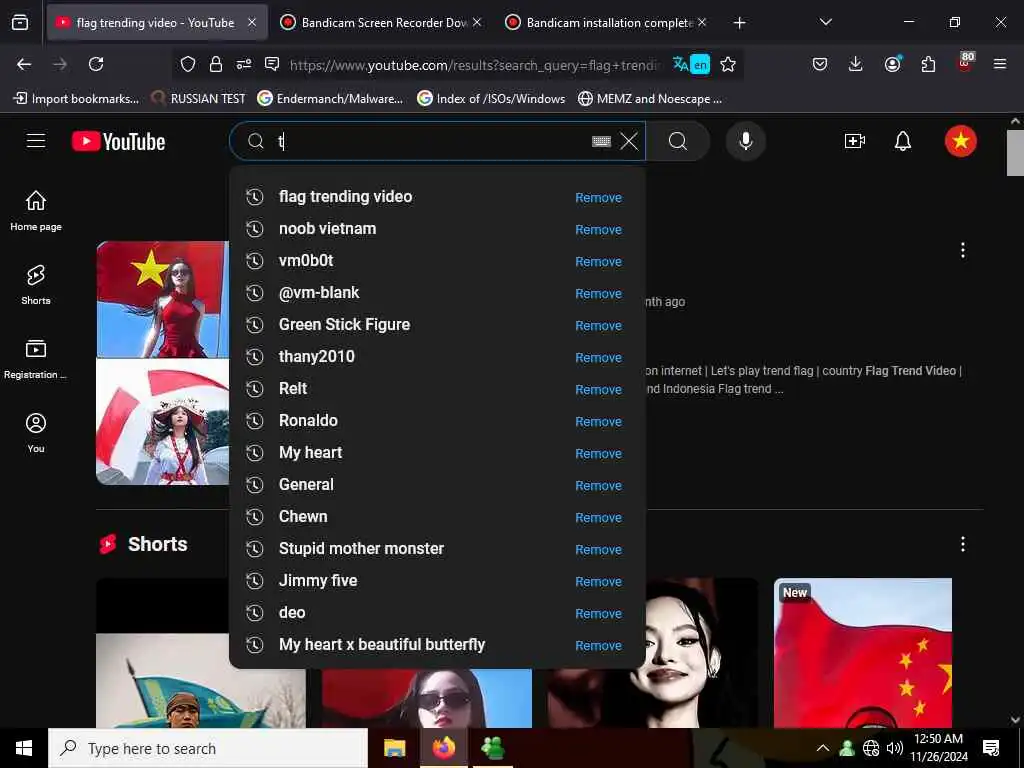This screenshot has width=1024, height=768.
Task: Open the Windows action center notifications
Action: (x=991, y=748)
